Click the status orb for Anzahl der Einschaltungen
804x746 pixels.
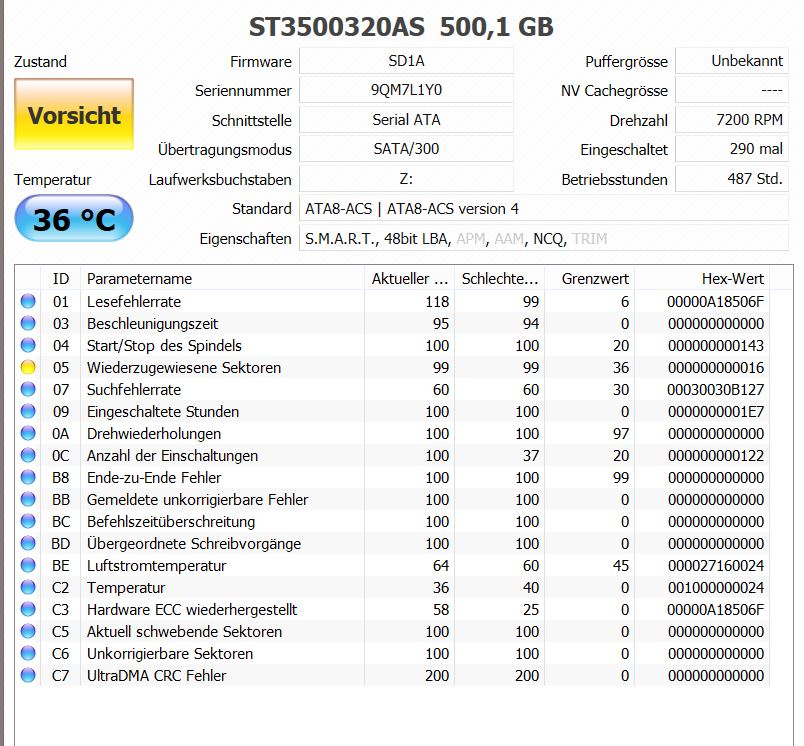[28, 456]
